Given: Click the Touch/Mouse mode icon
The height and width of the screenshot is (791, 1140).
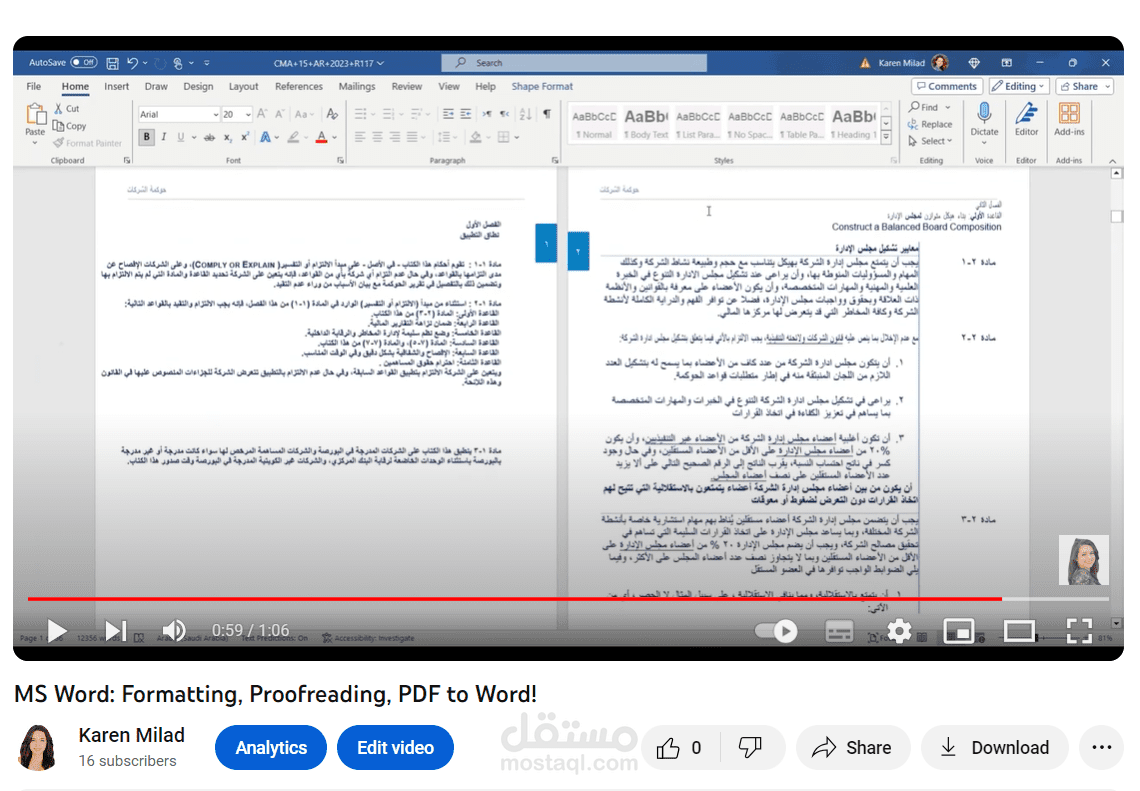Looking at the screenshot, I should (178, 63).
